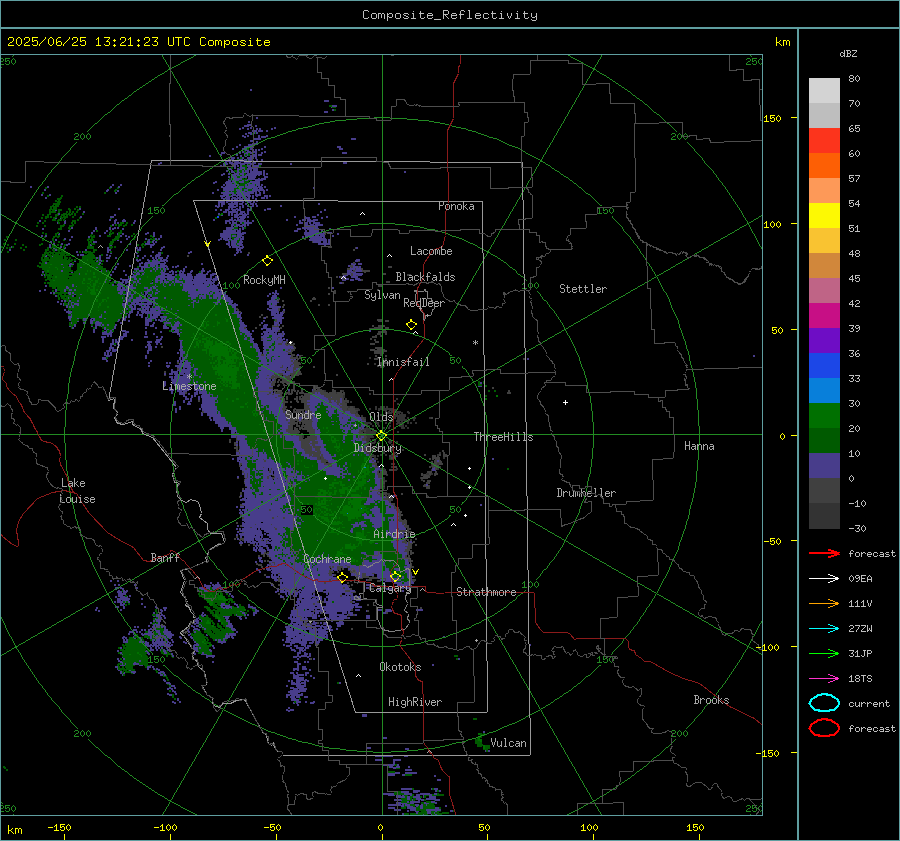Click the 39 dBZ purple color swatch
The width and height of the screenshot is (900, 841).
coord(824,340)
